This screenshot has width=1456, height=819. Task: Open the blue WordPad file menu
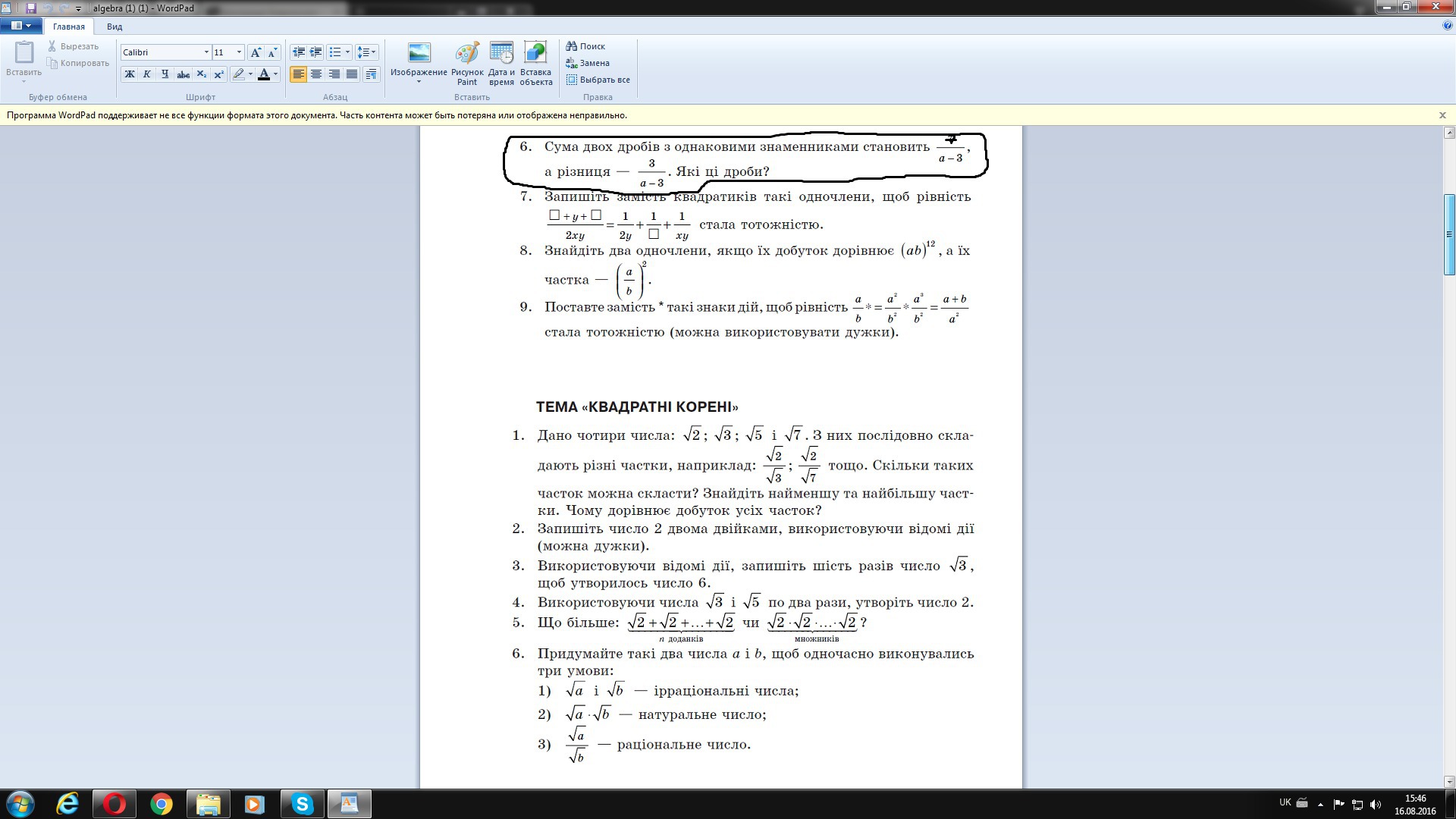(20, 26)
